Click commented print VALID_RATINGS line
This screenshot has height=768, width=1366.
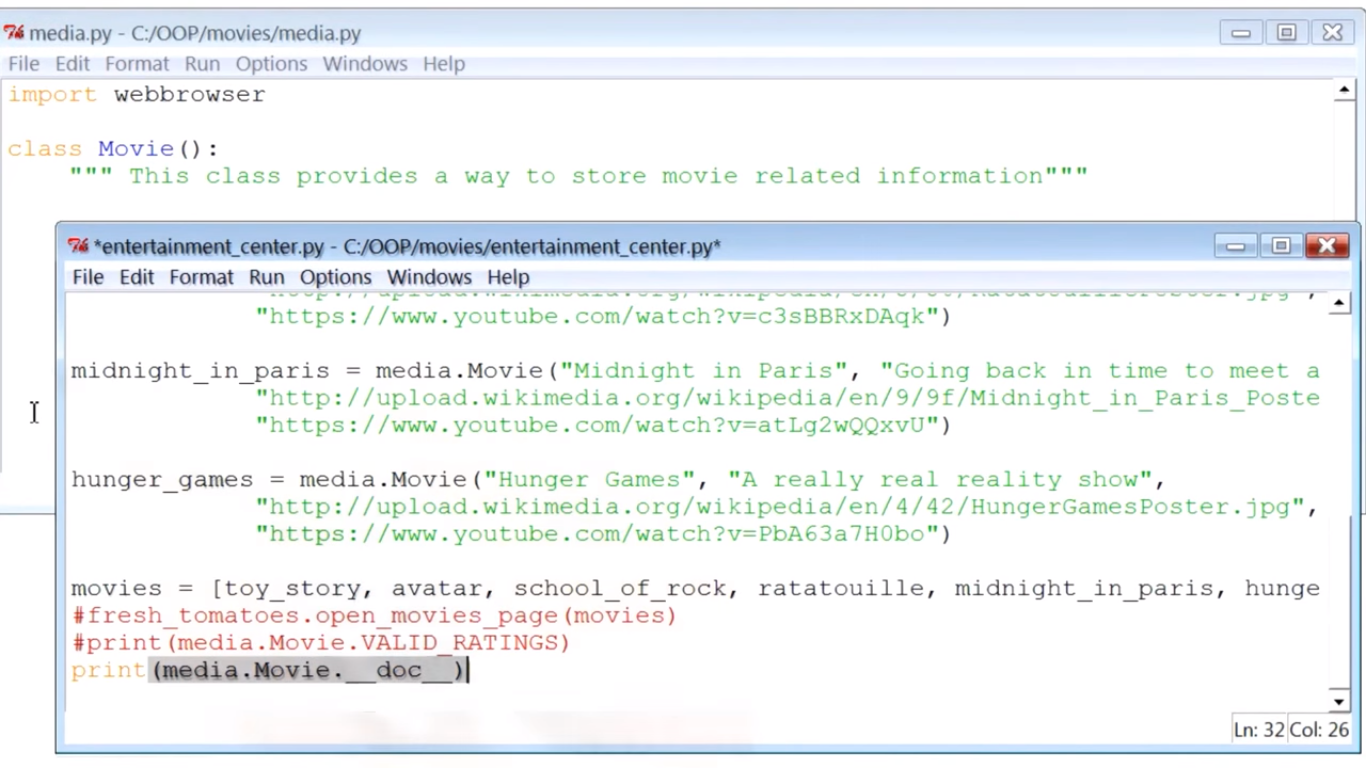(x=320, y=642)
